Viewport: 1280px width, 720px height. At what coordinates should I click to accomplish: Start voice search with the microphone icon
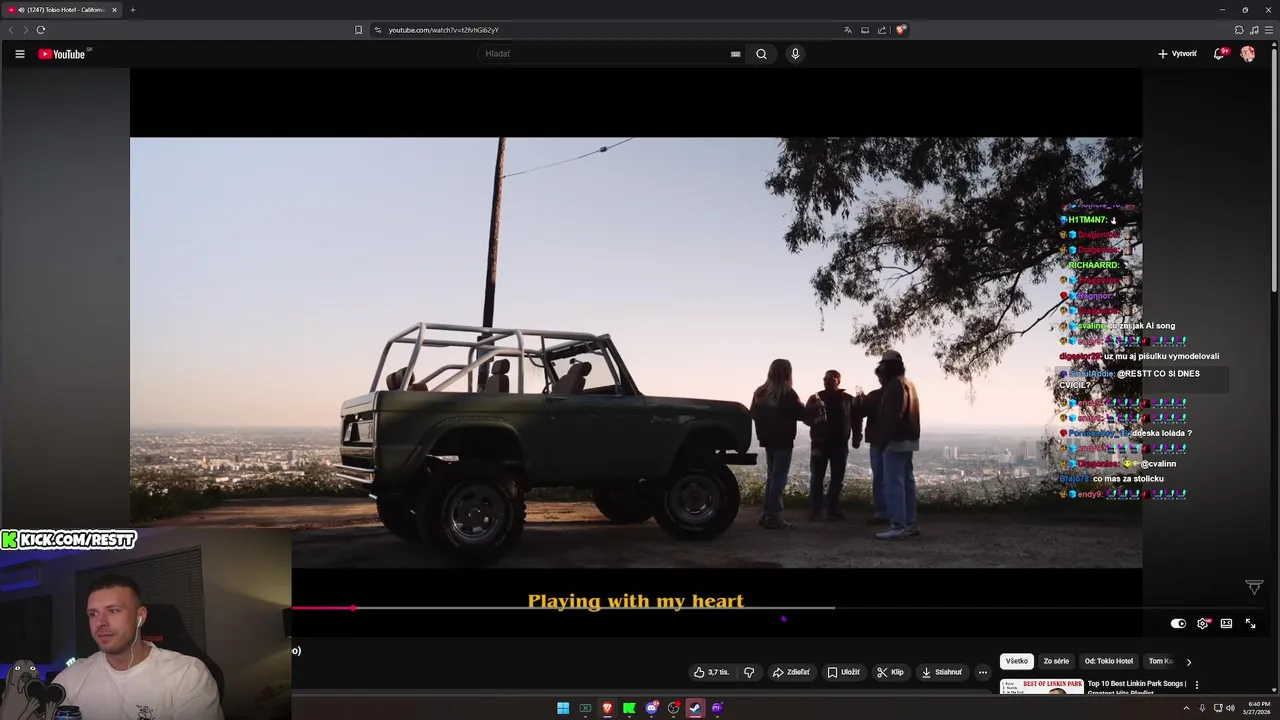(795, 54)
